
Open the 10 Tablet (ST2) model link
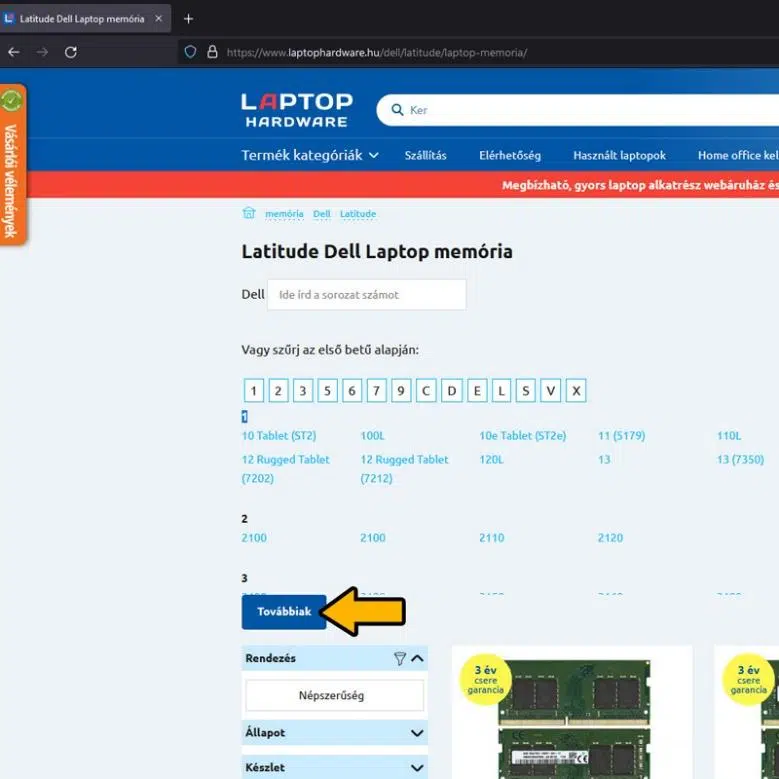[x=279, y=436]
